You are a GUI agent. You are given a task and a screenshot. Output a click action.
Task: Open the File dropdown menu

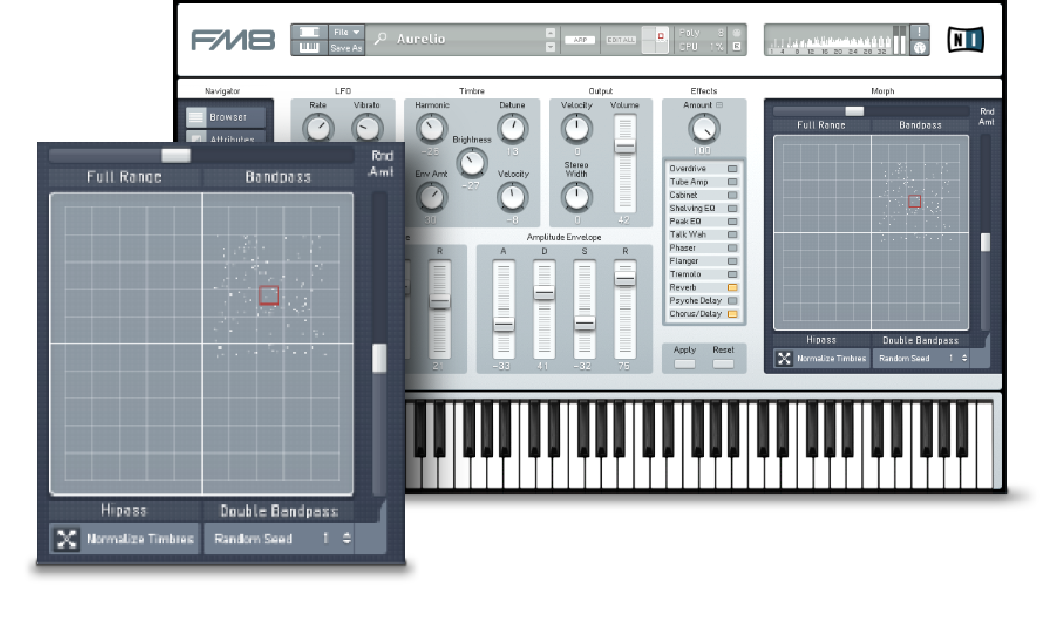[346, 32]
